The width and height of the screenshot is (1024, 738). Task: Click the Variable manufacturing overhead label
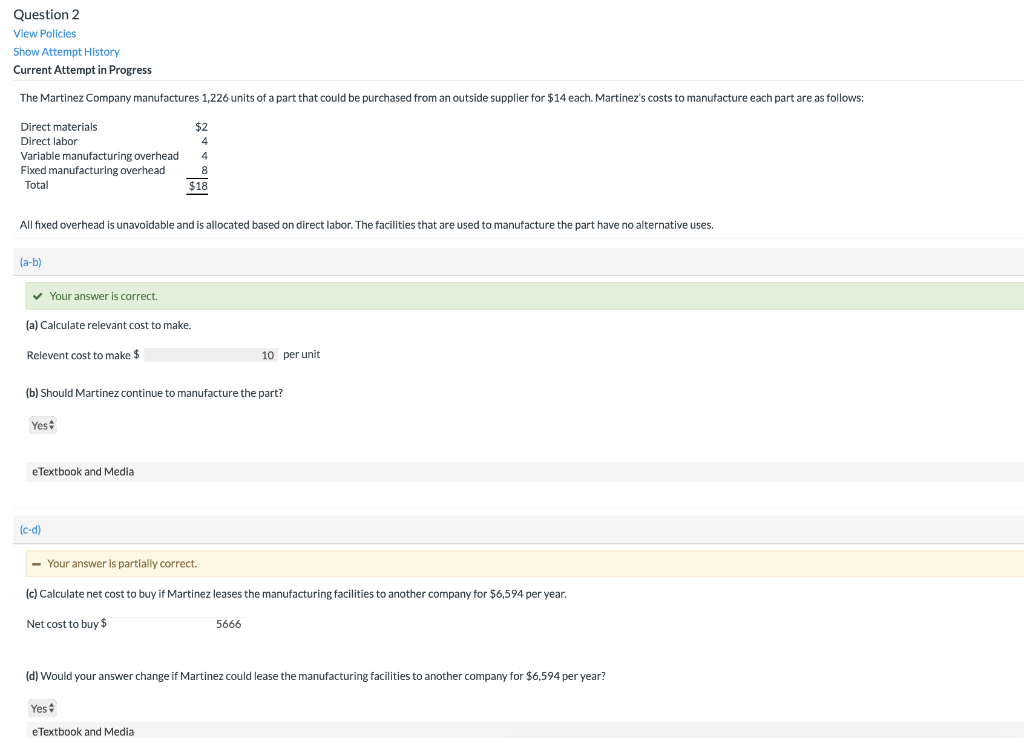click(x=100, y=156)
